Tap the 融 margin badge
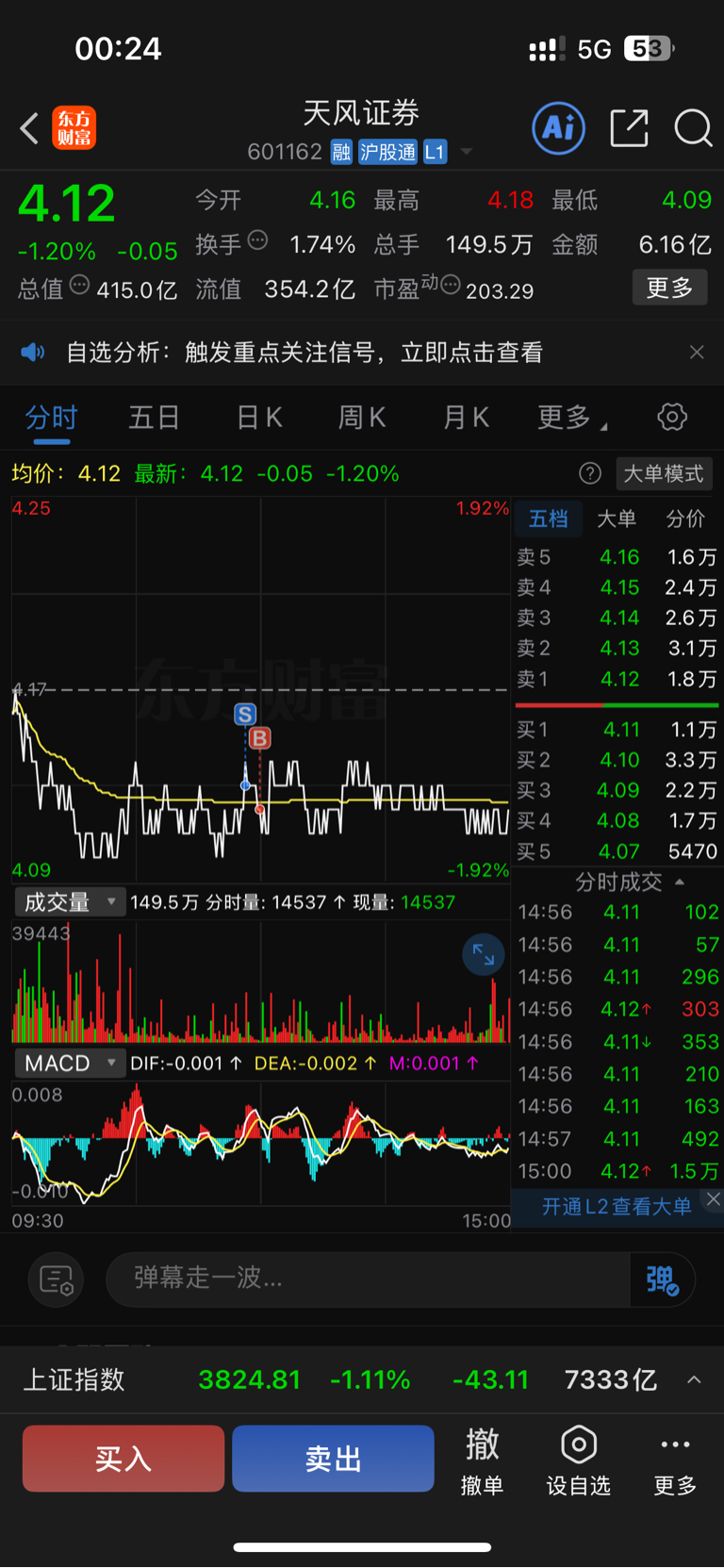This screenshot has height=1568, width=724. pos(341,152)
